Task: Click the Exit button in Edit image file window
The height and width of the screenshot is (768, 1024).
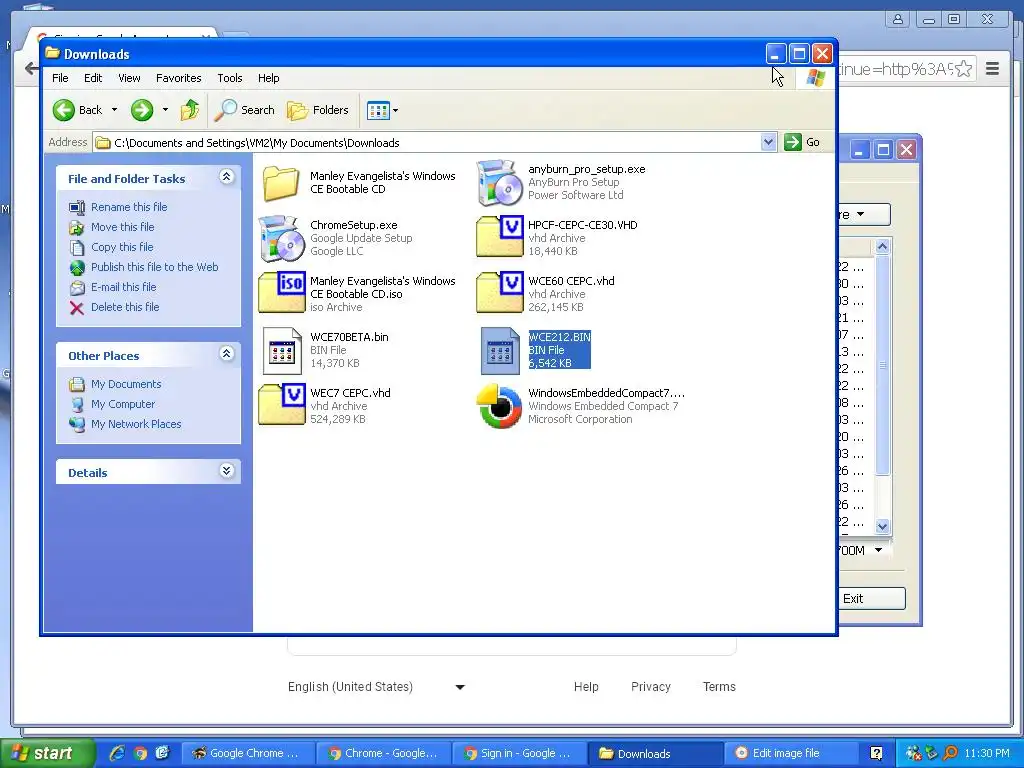Action: pos(872,598)
